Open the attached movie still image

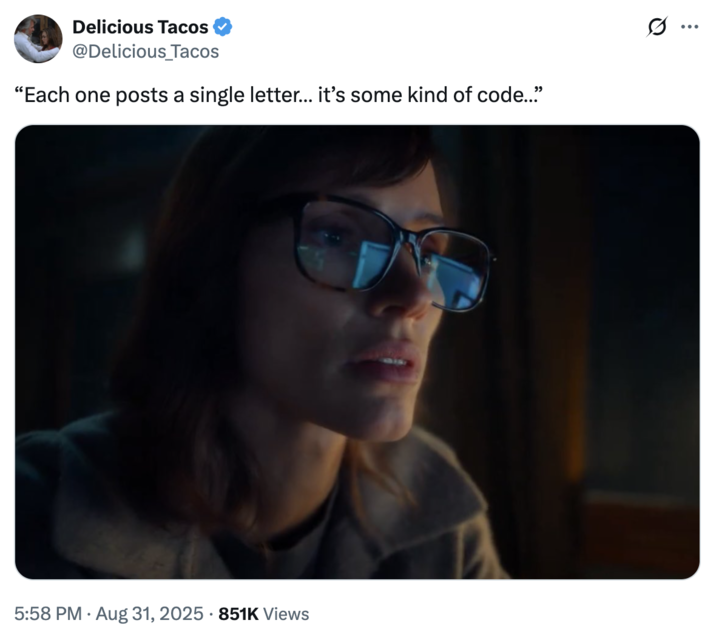[x=357, y=352]
